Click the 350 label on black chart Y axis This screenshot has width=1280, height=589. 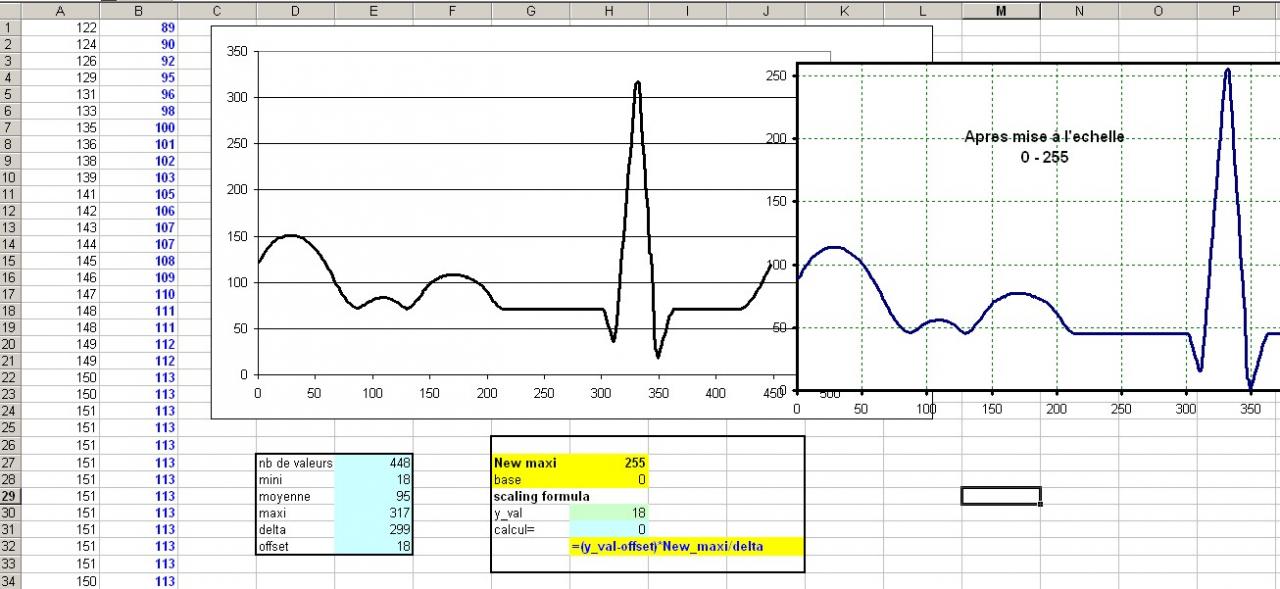coord(238,51)
